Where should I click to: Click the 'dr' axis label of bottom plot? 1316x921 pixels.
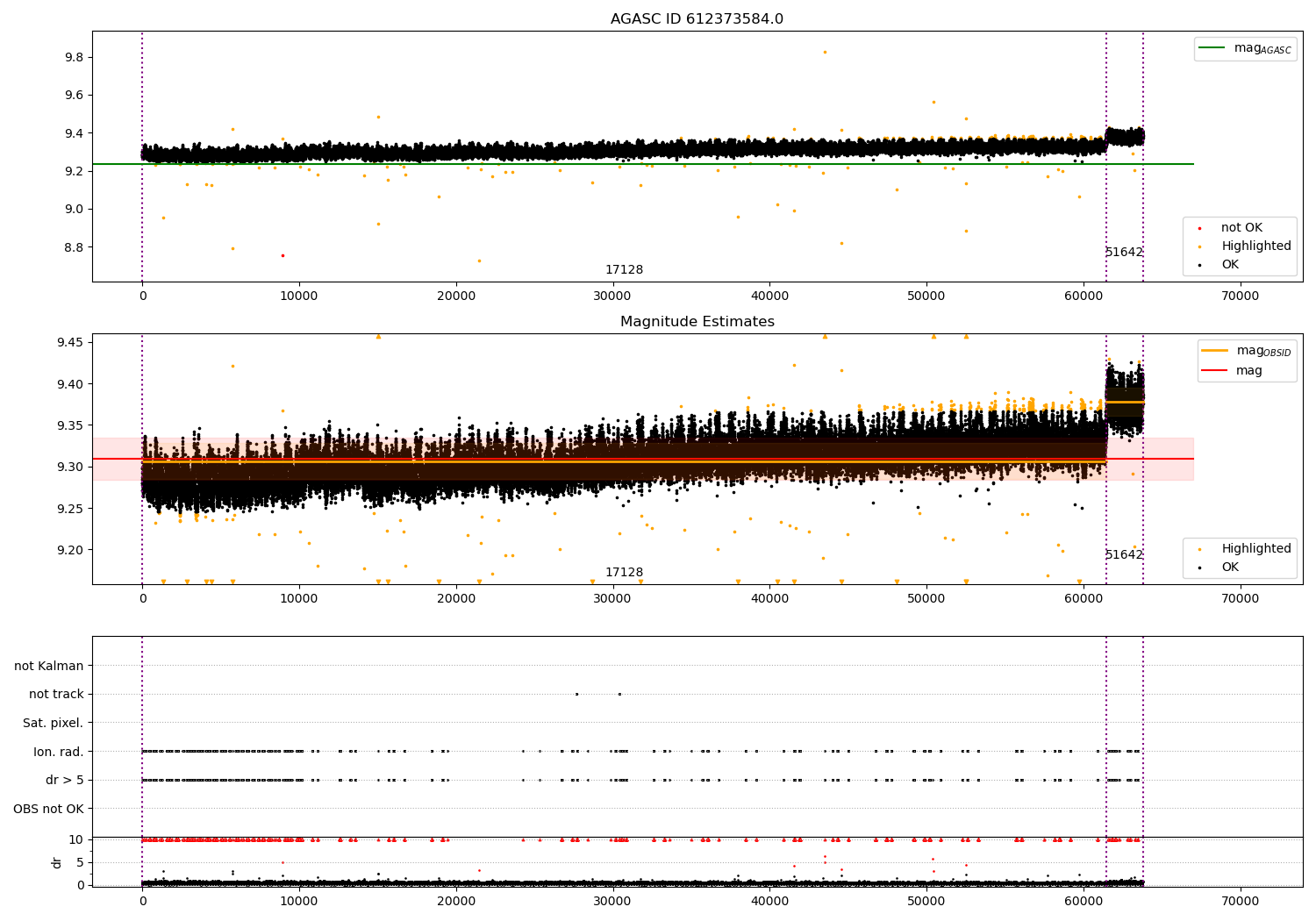[57, 862]
